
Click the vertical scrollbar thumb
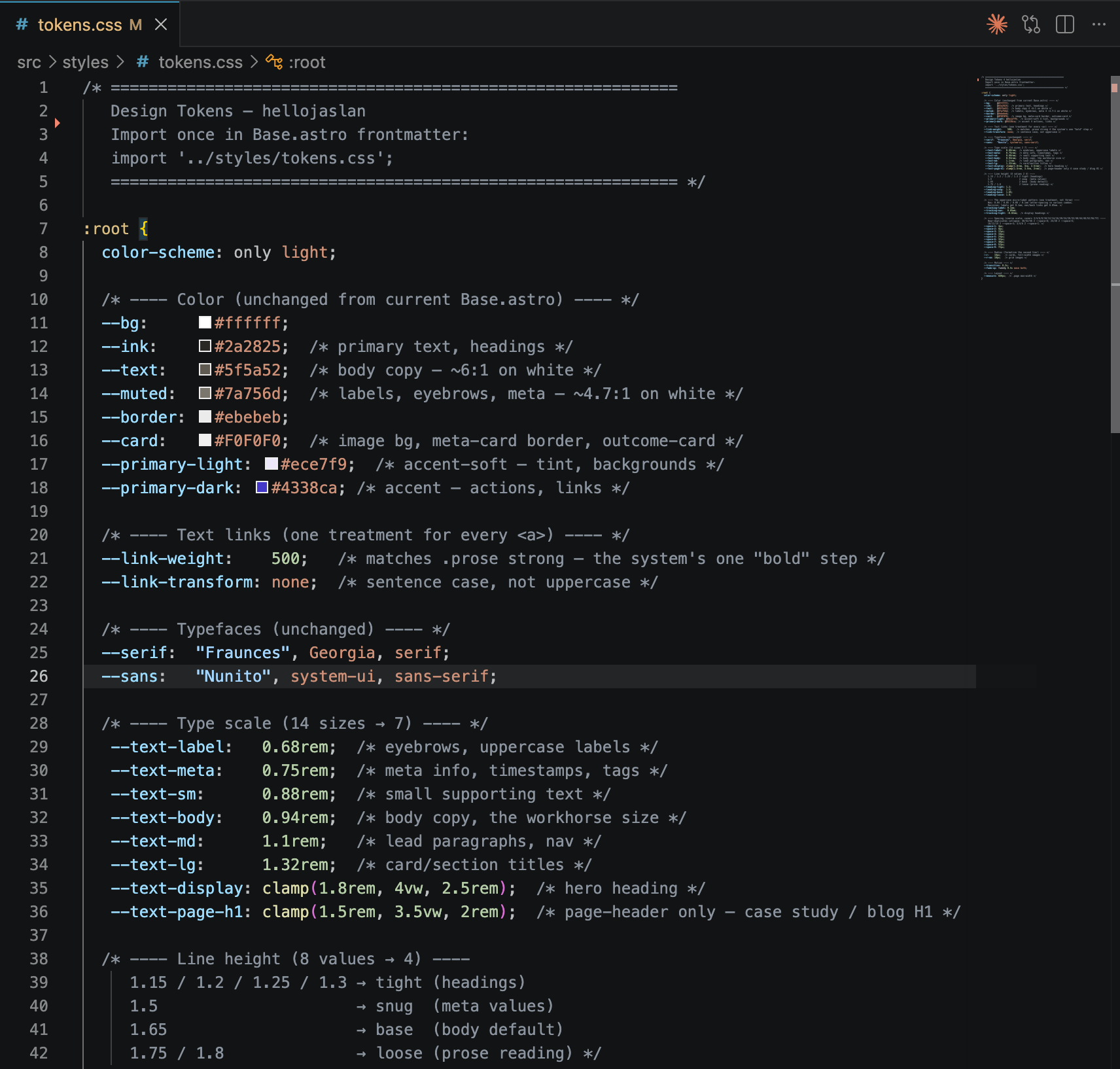click(x=1115, y=254)
